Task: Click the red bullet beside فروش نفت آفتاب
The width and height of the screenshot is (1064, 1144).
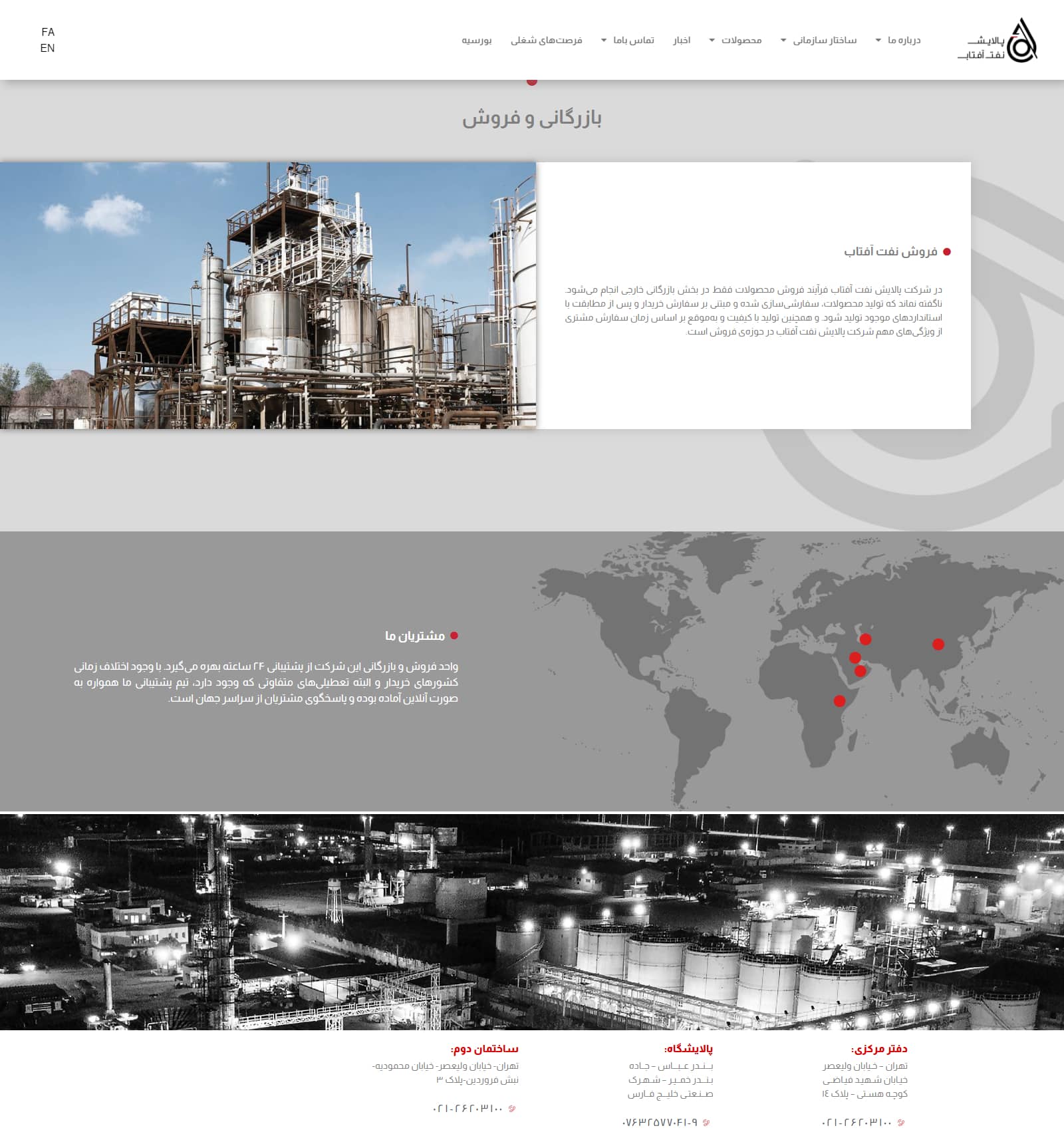Action: click(x=947, y=252)
